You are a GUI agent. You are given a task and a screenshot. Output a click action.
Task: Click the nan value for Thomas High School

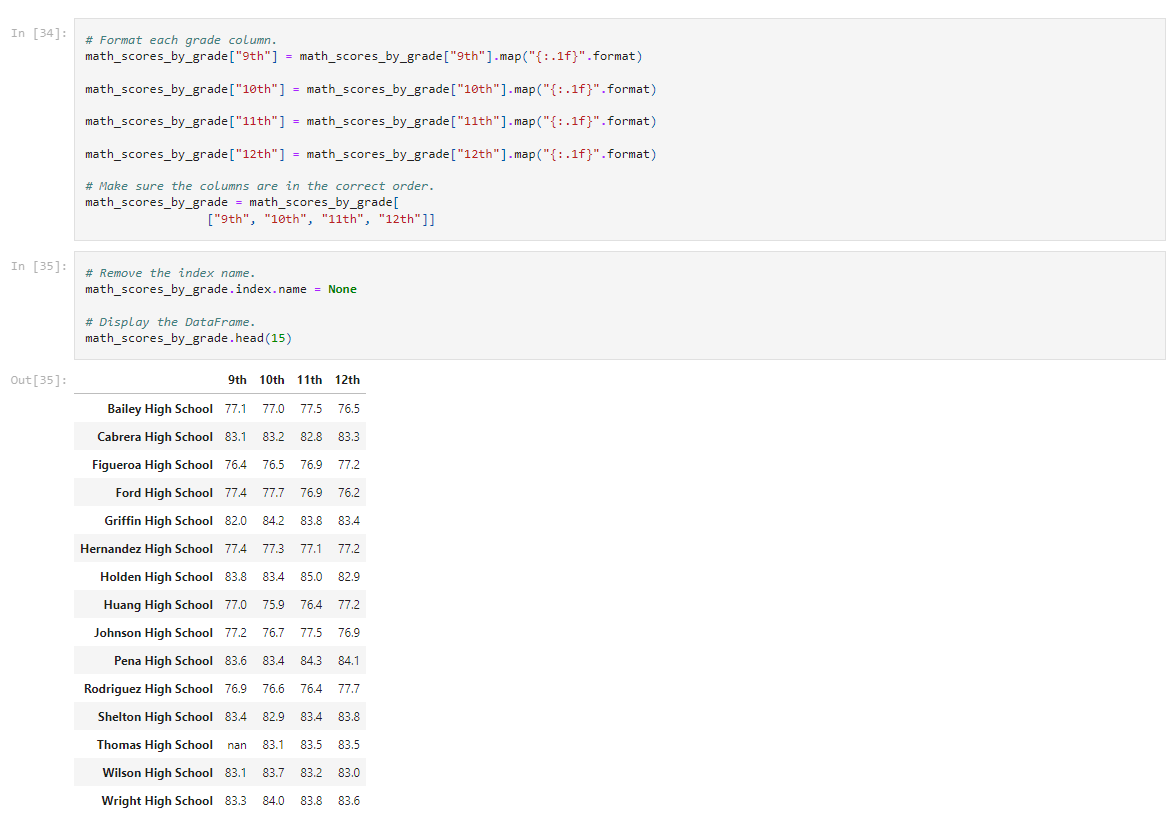coord(237,744)
